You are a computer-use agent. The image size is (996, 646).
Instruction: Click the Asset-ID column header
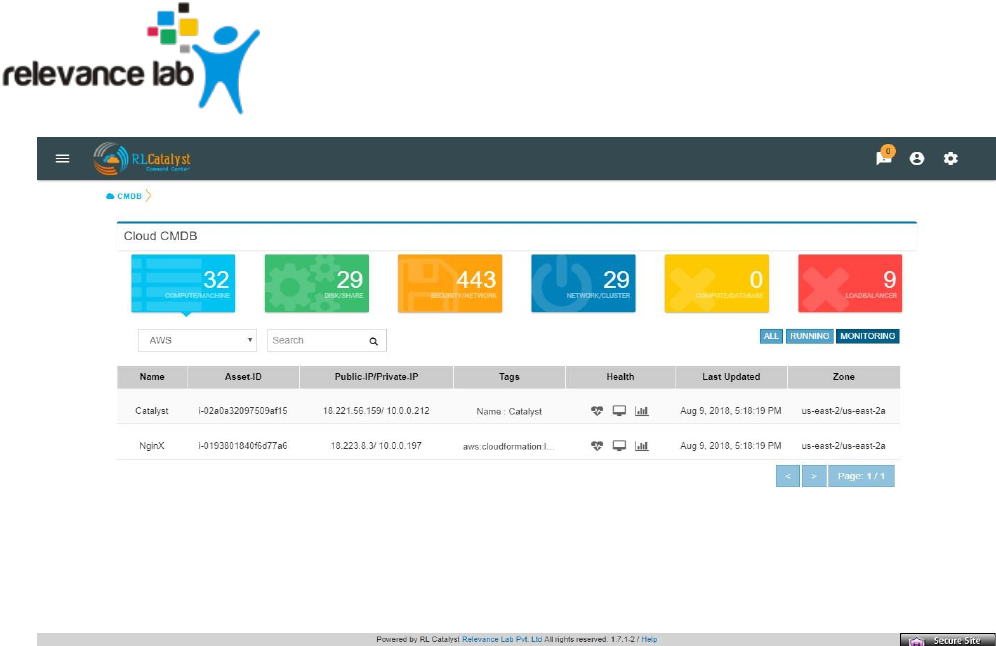243,377
